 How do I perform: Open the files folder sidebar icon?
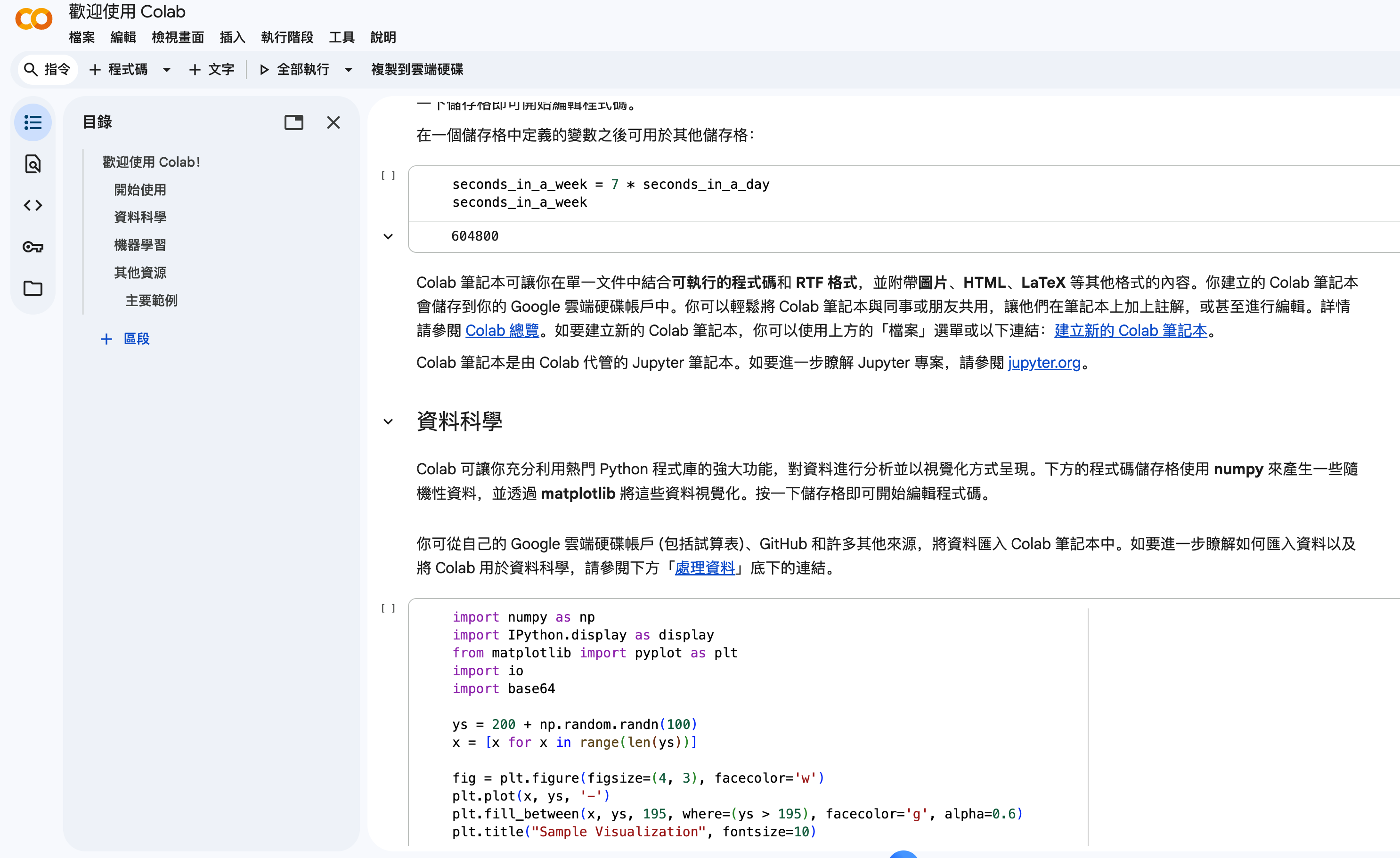[x=33, y=289]
